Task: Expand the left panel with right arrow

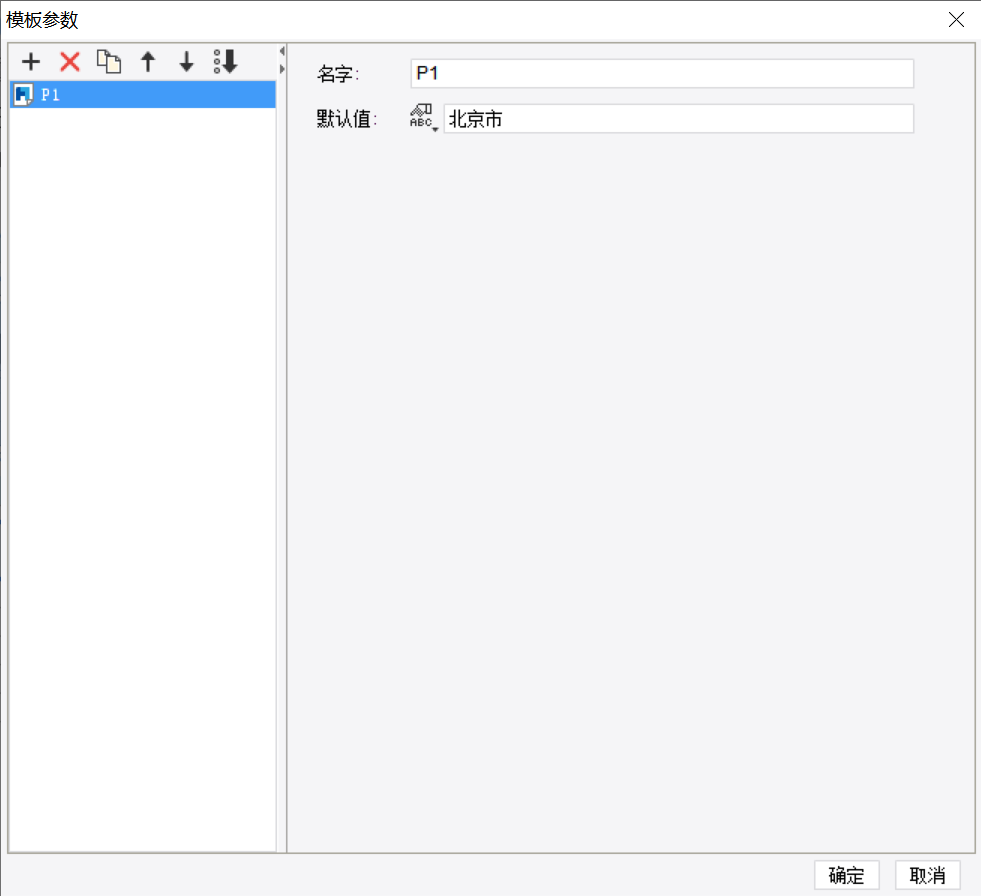Action: click(x=282, y=69)
